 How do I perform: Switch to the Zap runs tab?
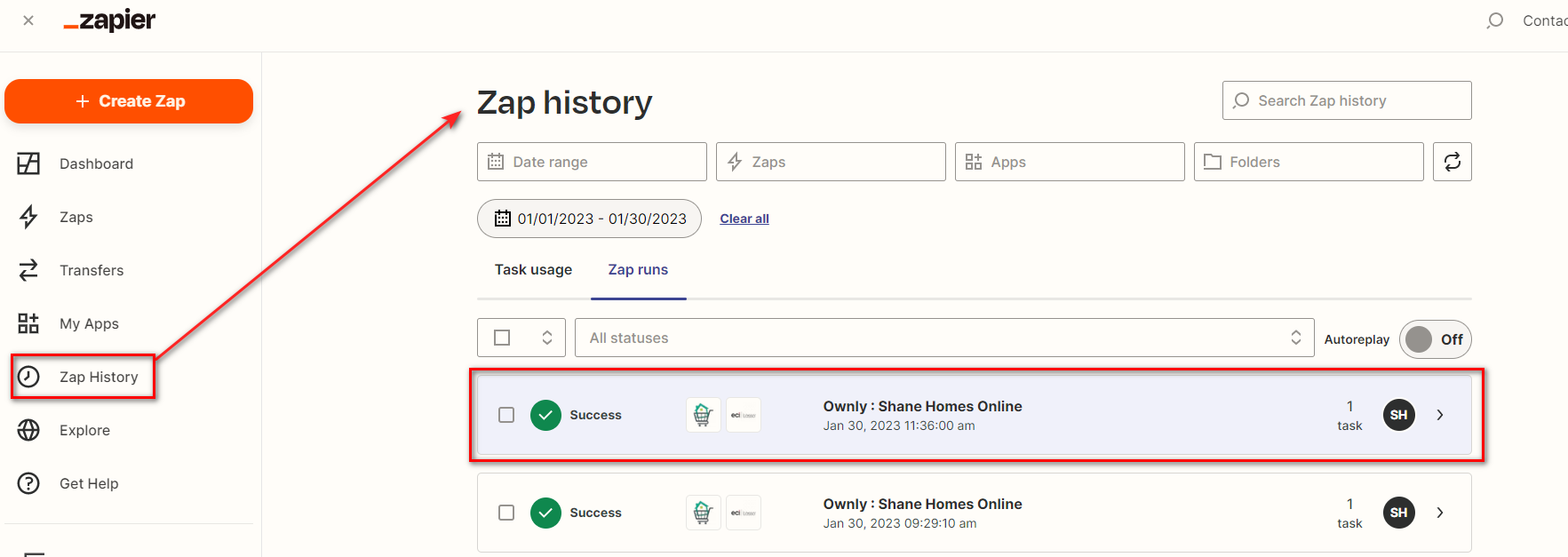638,269
